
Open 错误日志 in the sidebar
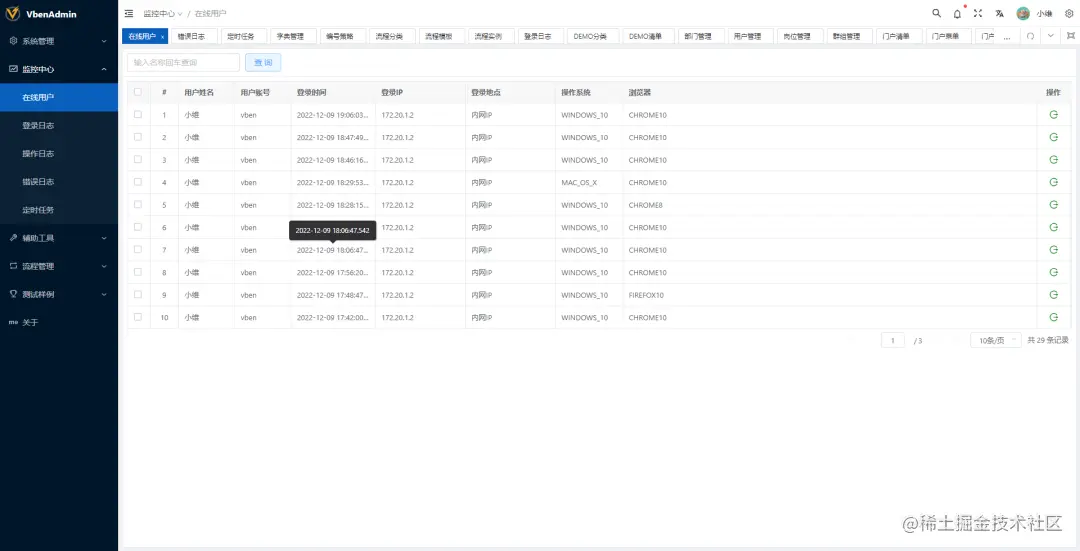[59, 182]
